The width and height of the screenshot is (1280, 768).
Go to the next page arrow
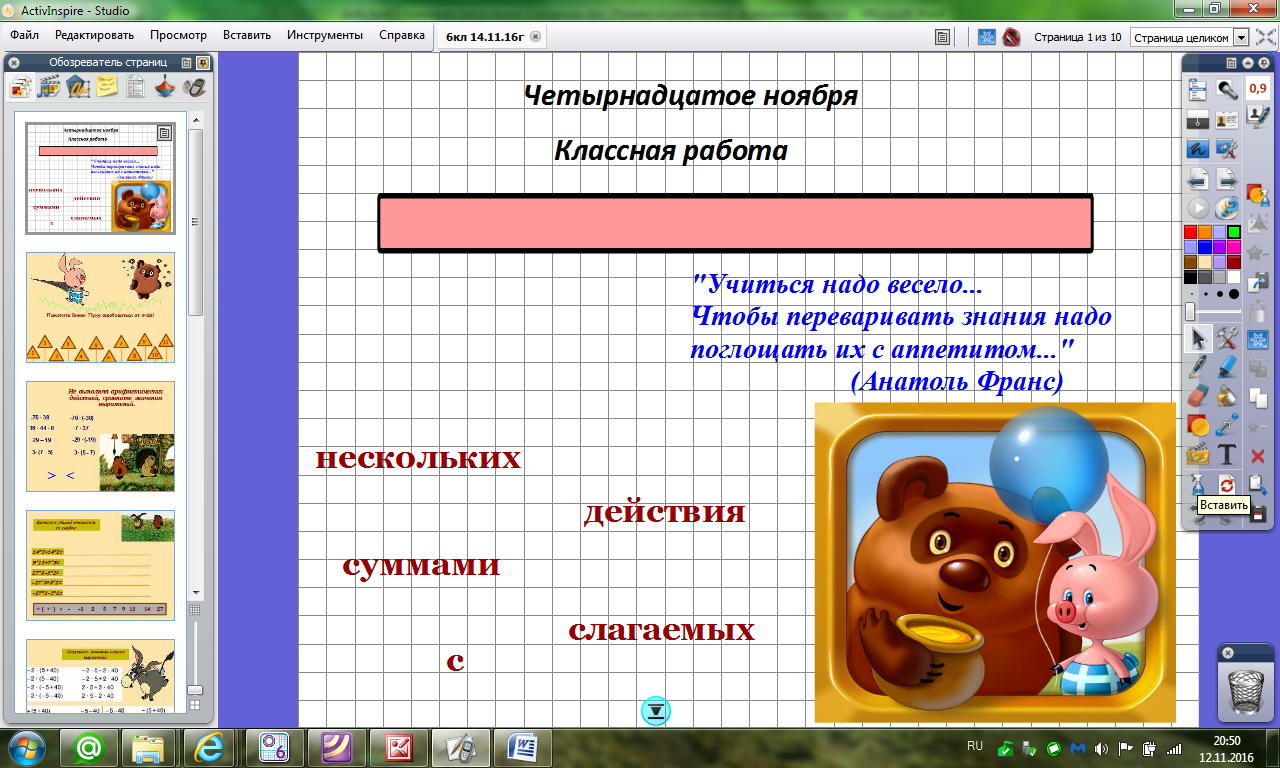[x=1227, y=180]
